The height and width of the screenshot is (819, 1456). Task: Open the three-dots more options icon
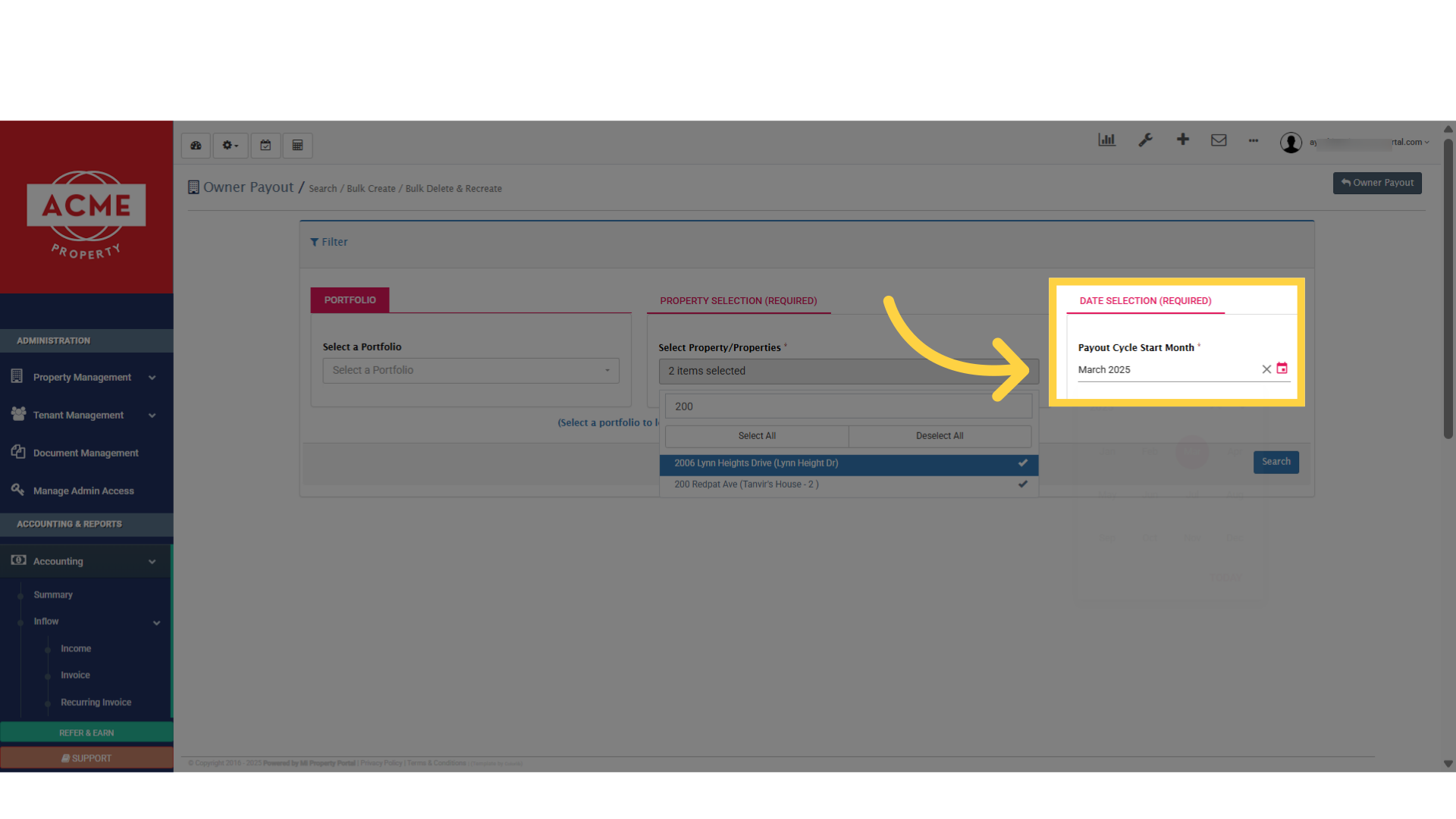pyautogui.click(x=1254, y=140)
